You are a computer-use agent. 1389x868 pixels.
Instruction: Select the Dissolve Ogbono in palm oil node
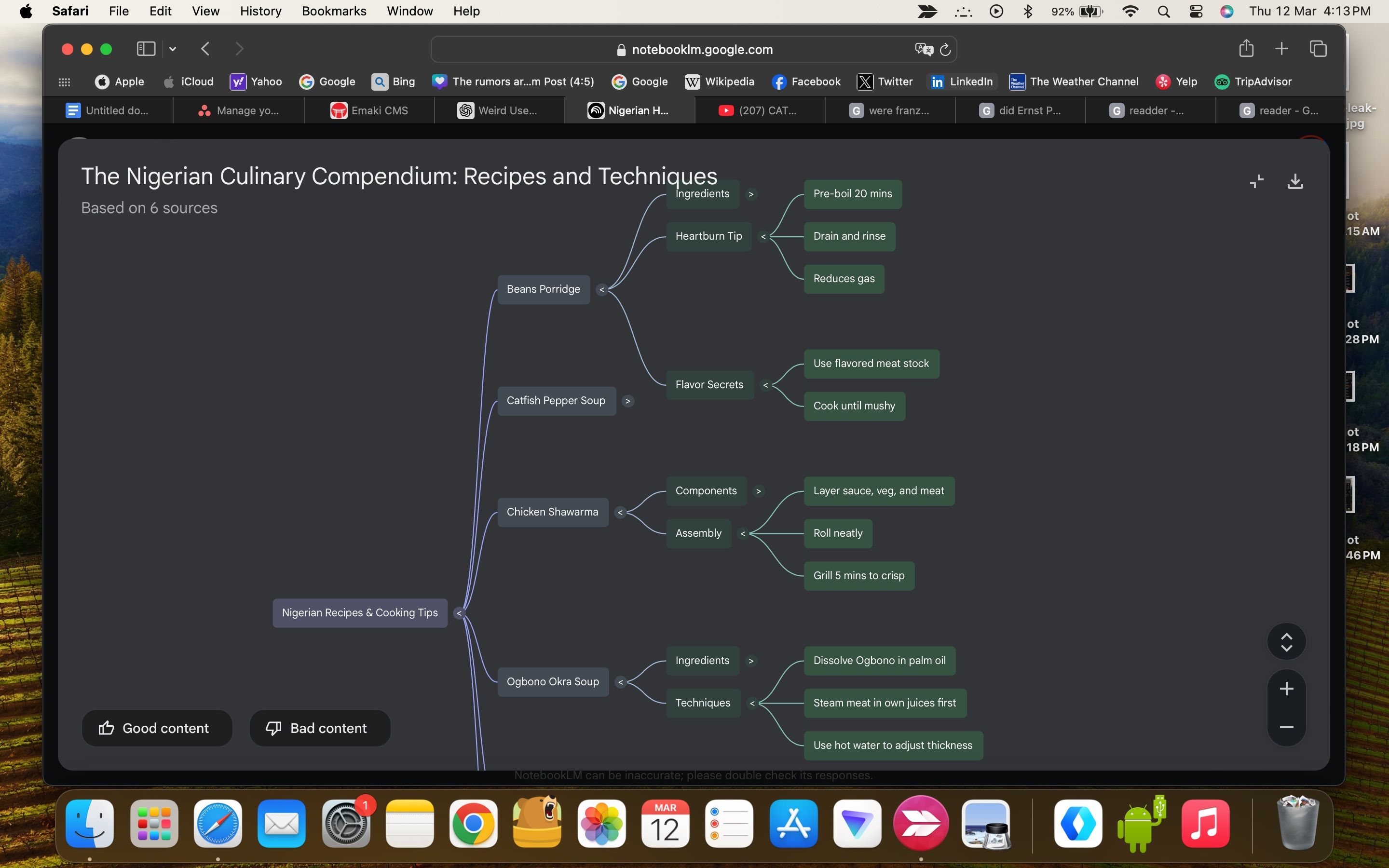click(879, 661)
